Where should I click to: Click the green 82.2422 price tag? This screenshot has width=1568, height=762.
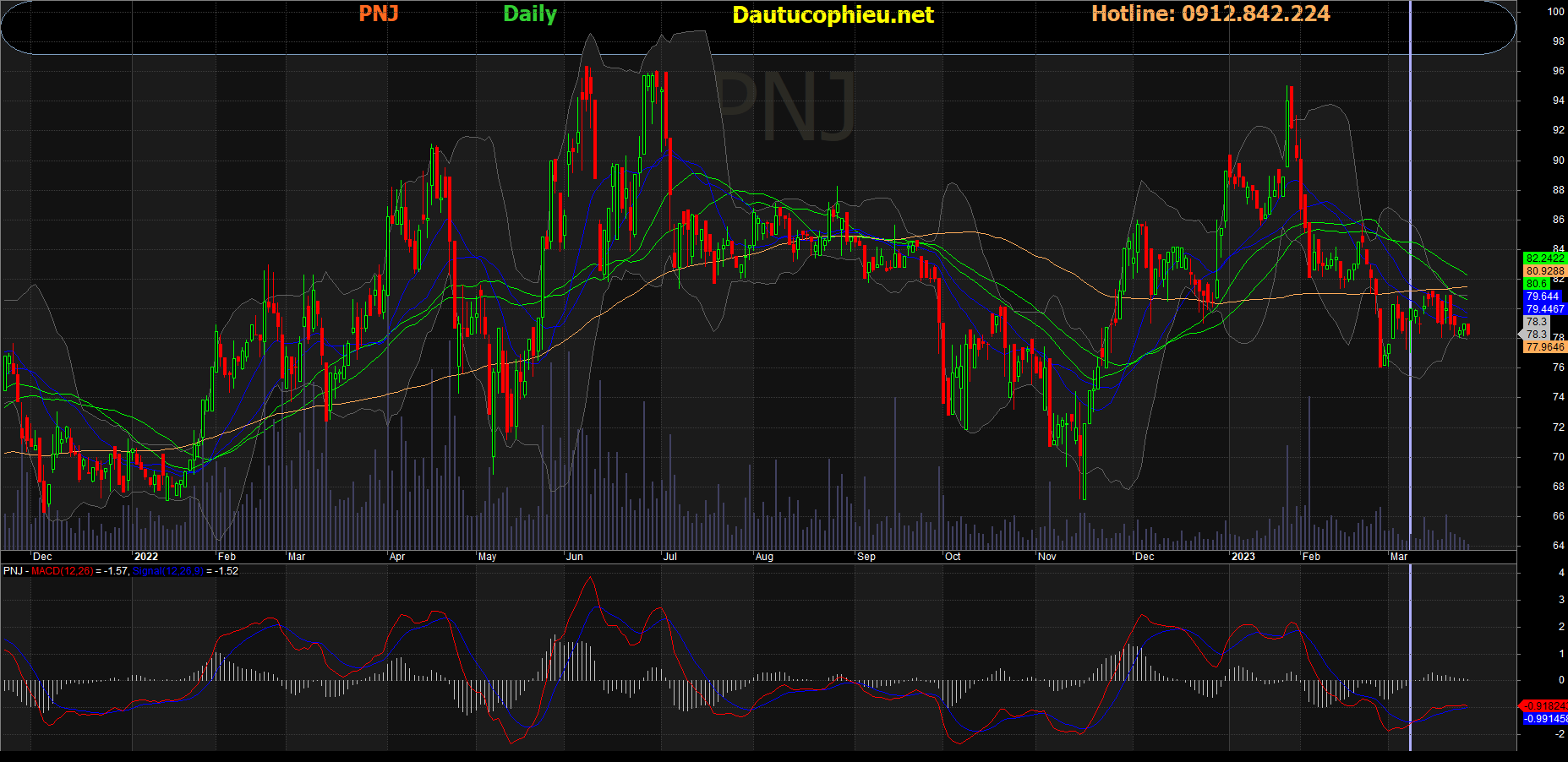(x=1544, y=259)
